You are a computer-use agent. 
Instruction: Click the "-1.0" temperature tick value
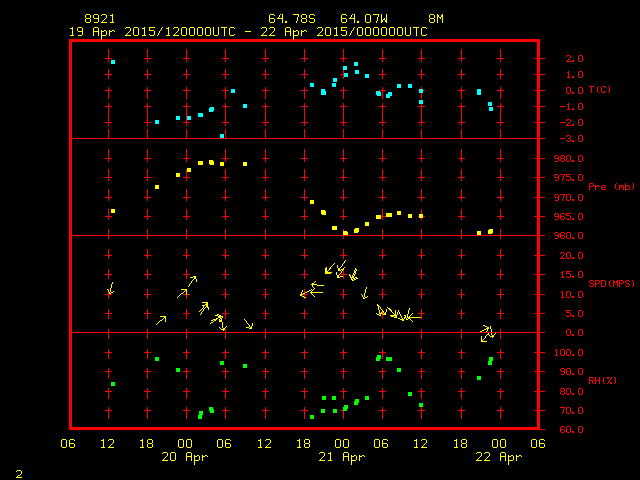[x=571, y=107]
